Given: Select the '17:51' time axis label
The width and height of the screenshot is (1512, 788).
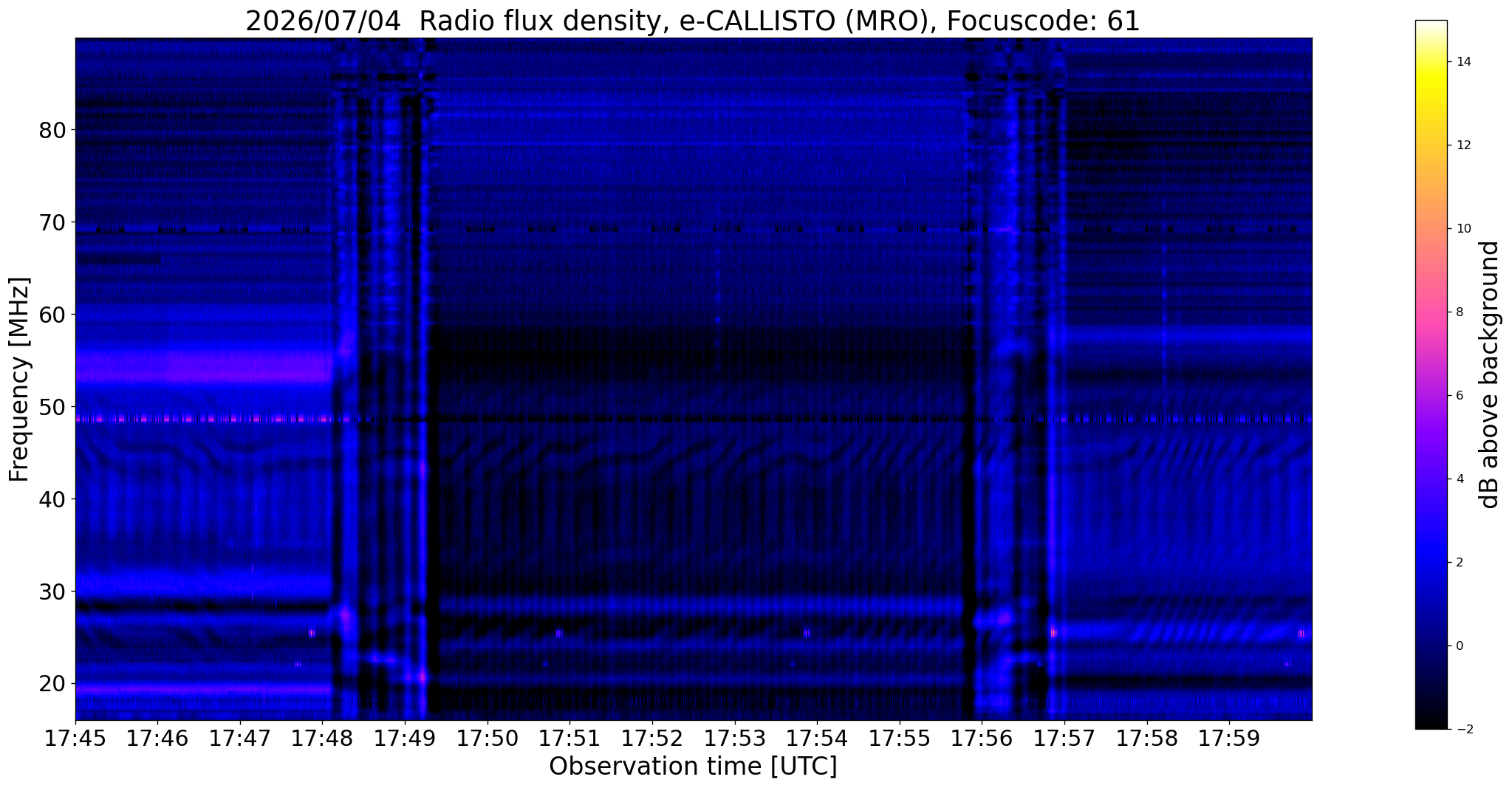Looking at the screenshot, I should pyautogui.click(x=569, y=739).
